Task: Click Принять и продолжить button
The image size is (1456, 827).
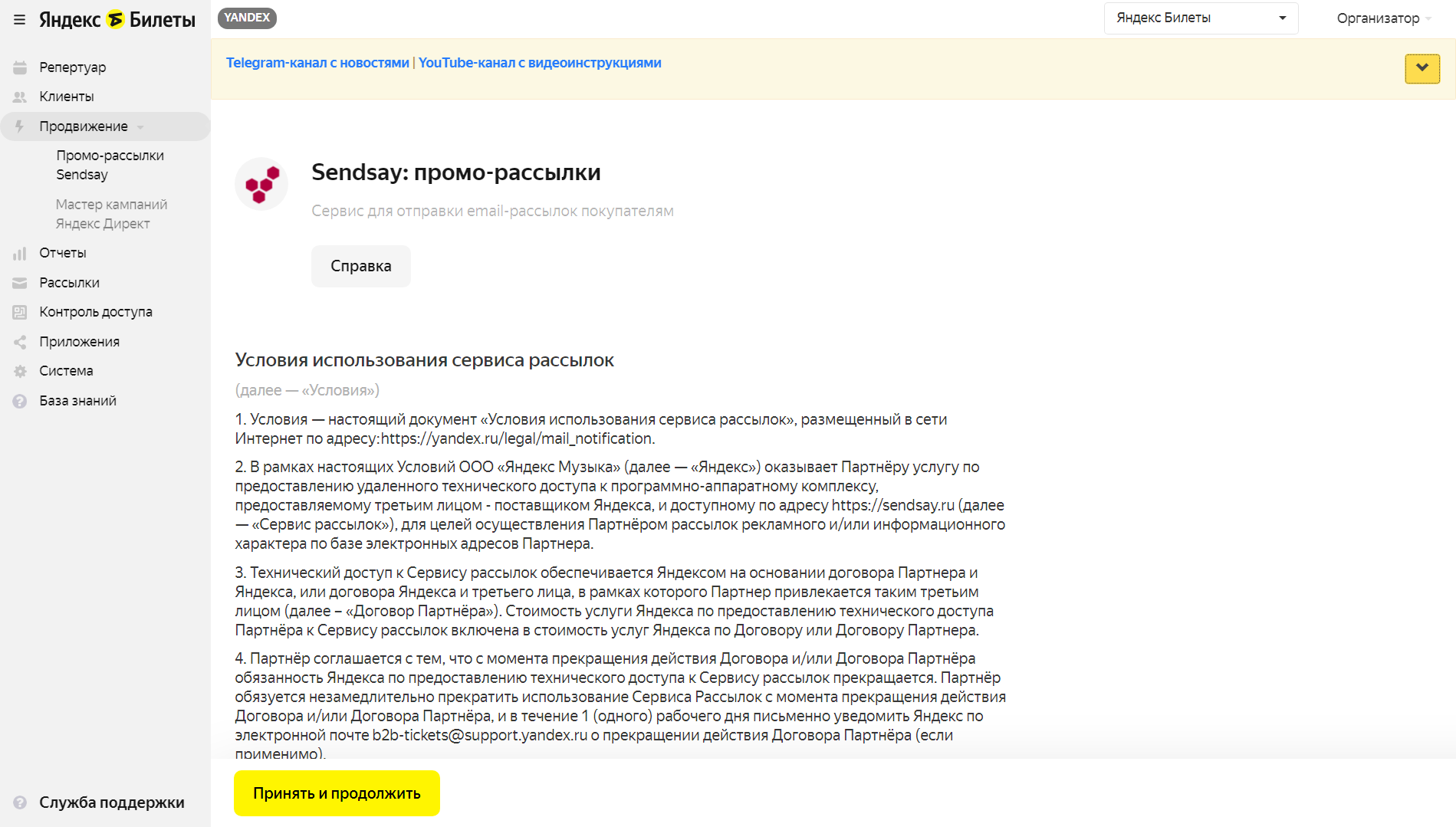Action: click(337, 793)
